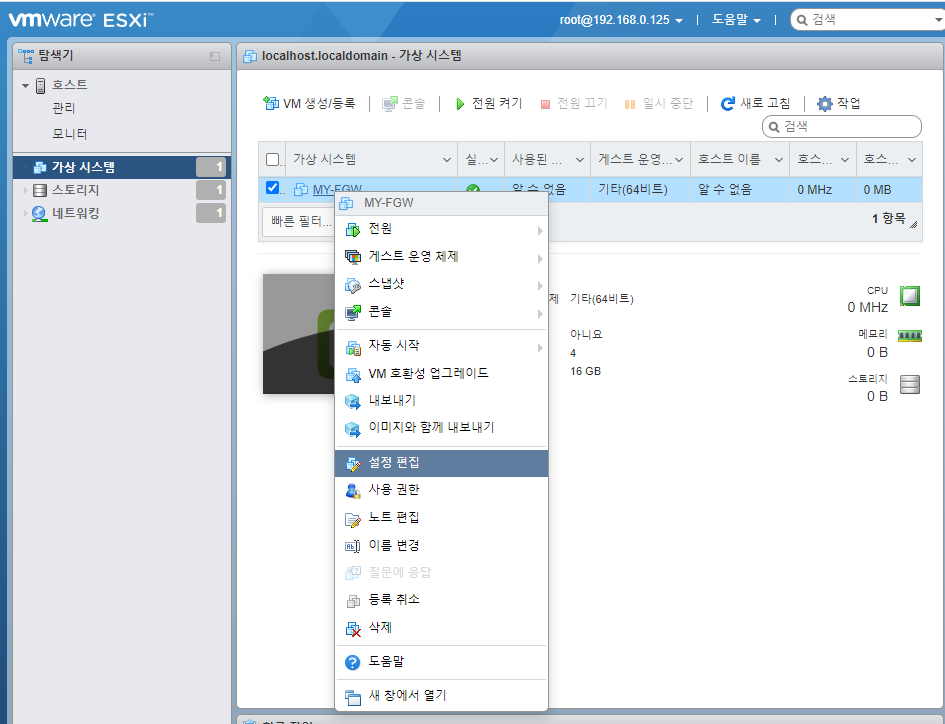The image size is (945, 724).
Task: Click the VM console preview thumbnail
Action: tap(299, 334)
